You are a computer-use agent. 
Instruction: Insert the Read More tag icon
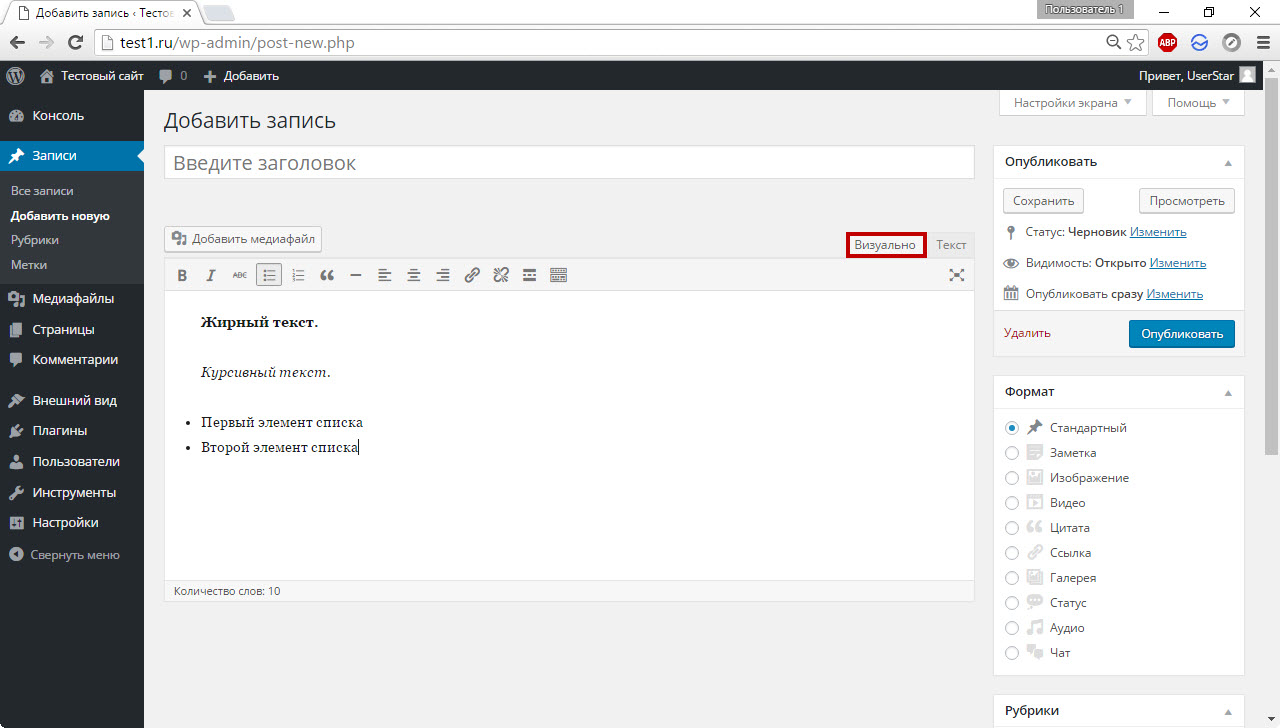pyautogui.click(x=530, y=276)
